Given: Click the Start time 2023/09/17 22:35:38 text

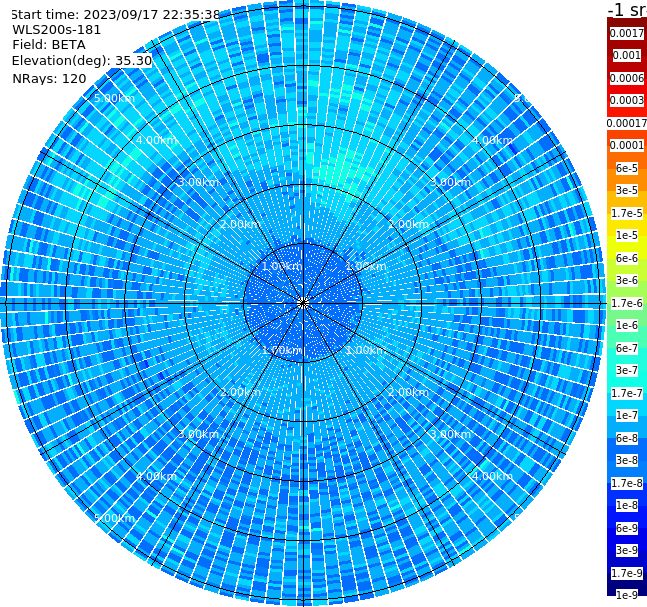Looking at the screenshot, I should (x=115, y=14).
